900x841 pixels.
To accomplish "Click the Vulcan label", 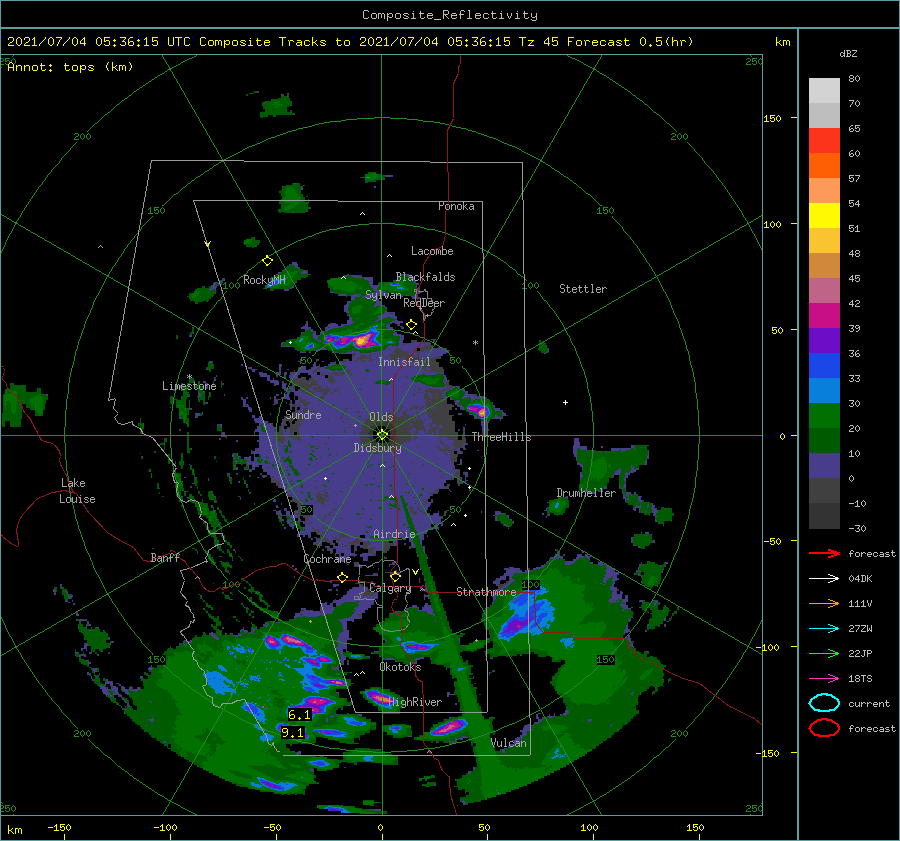I will point(508,743).
